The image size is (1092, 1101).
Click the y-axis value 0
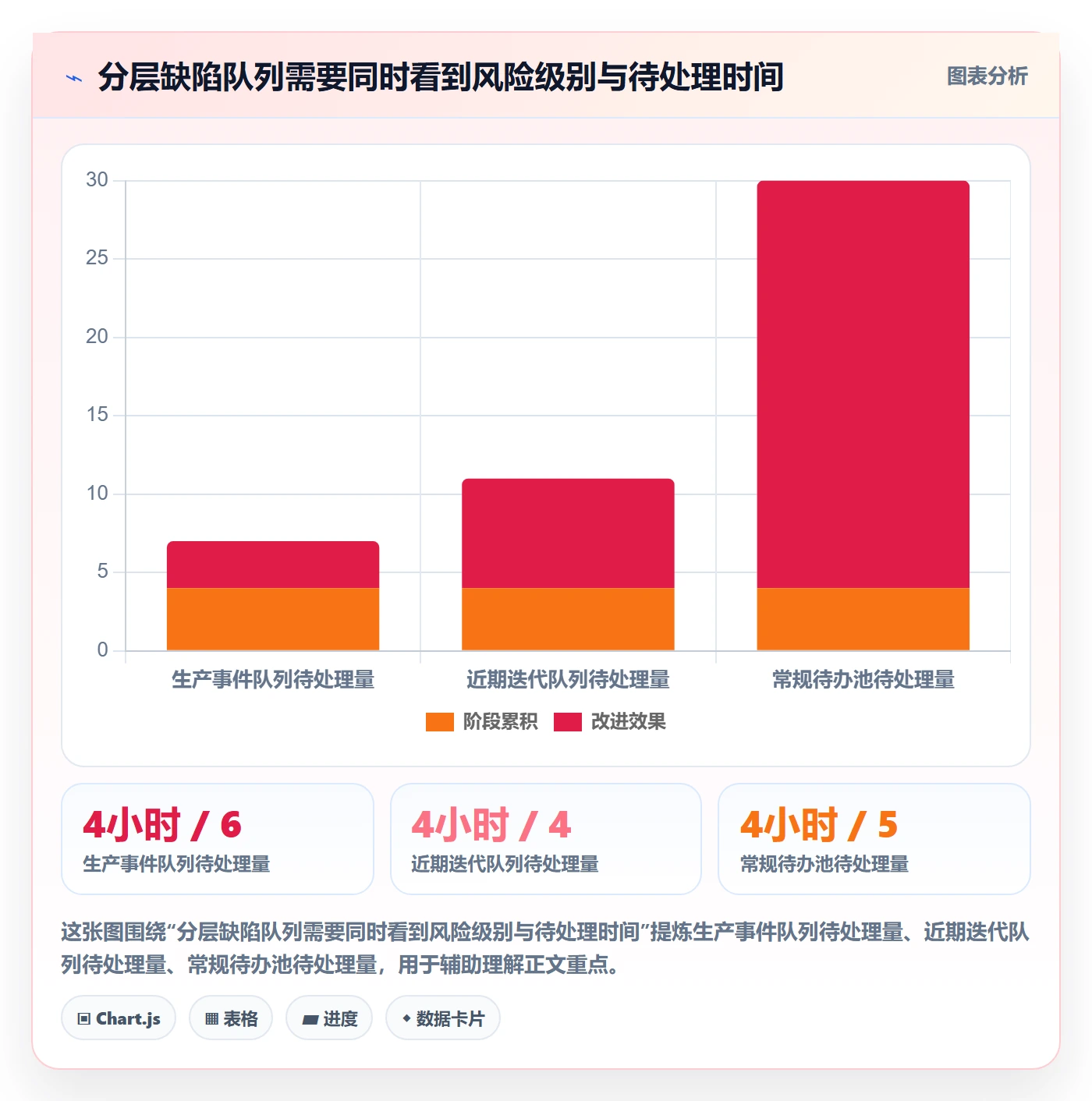coord(103,650)
